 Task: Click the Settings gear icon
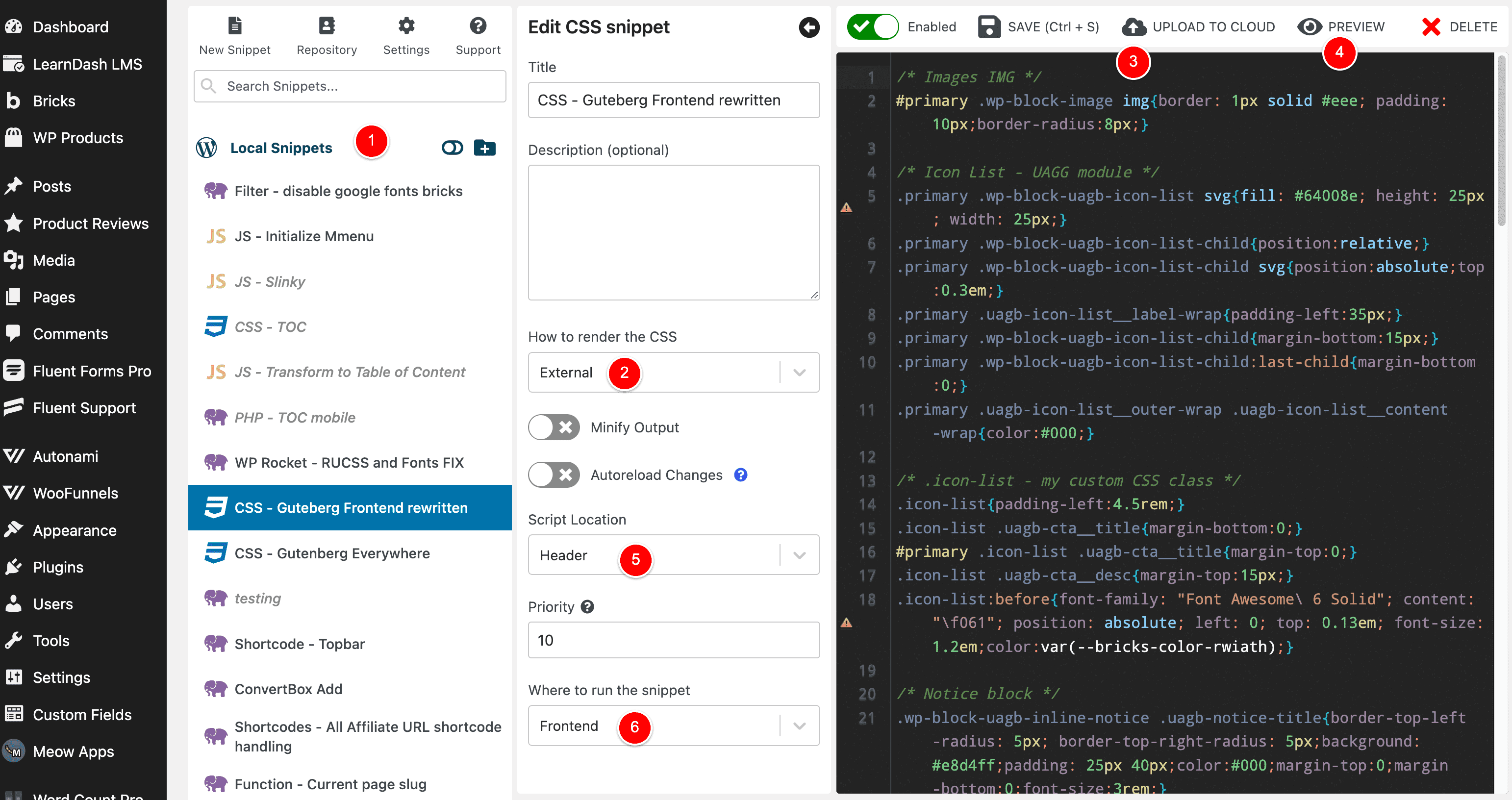[x=407, y=25]
